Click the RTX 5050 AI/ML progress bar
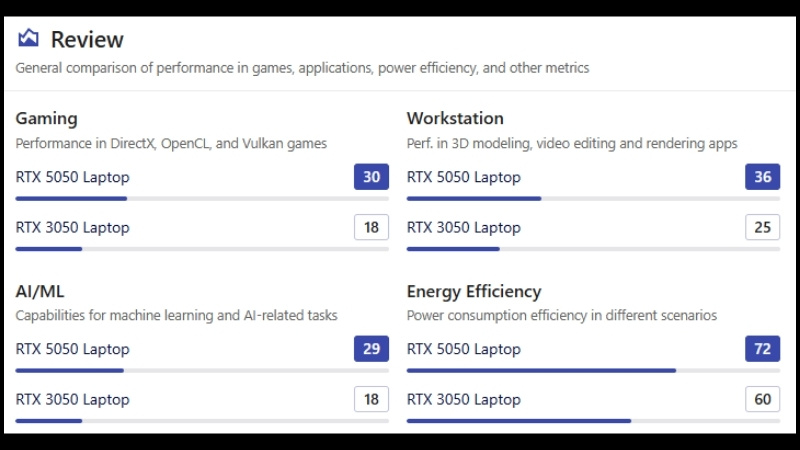Viewport: 800px width, 450px height. coord(202,370)
